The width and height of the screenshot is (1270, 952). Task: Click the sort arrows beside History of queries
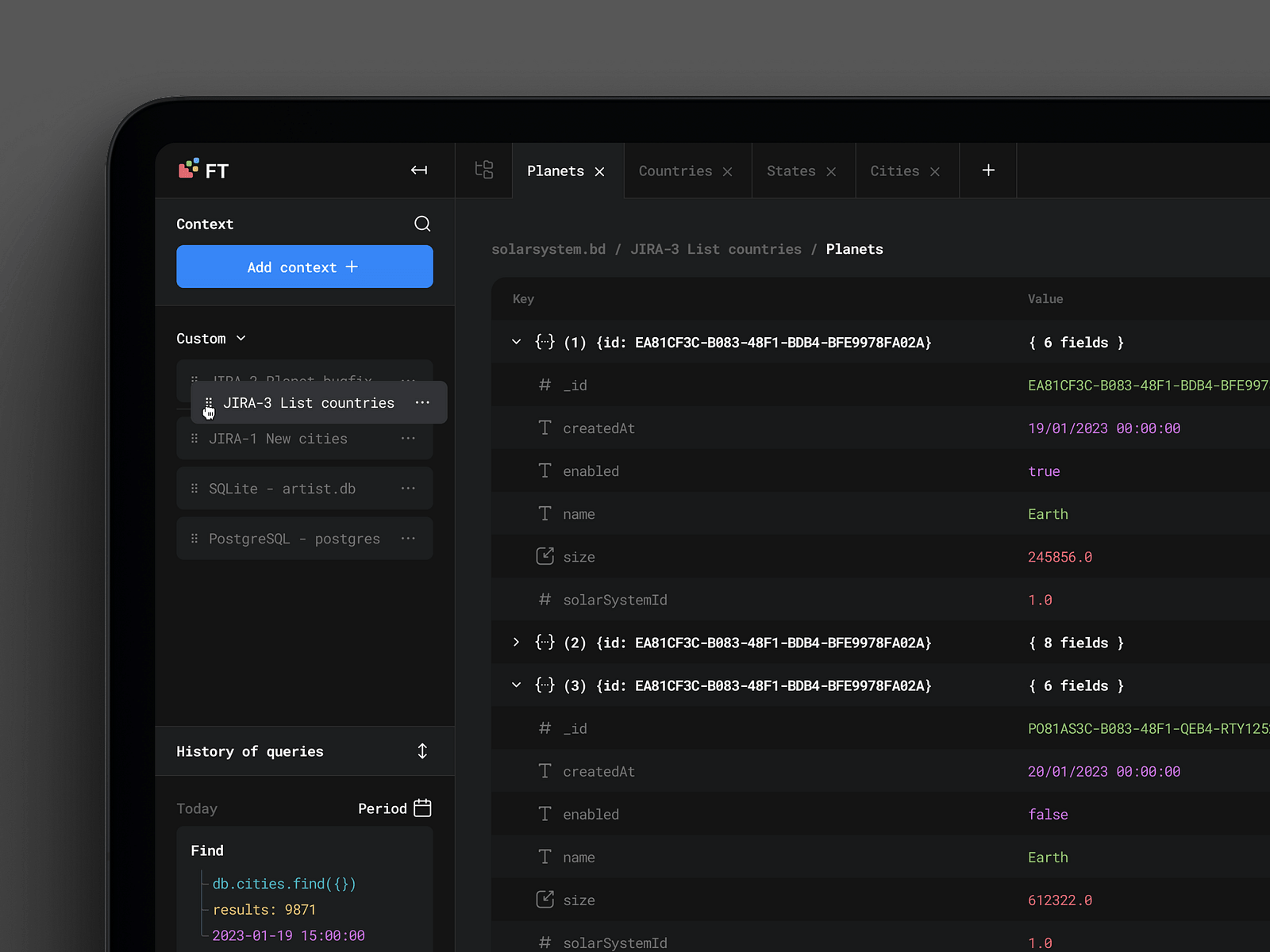coord(422,750)
